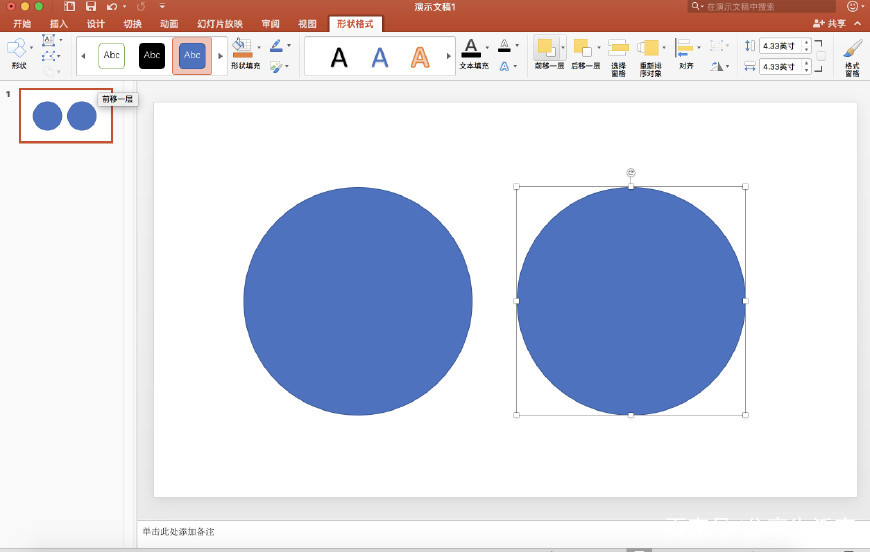Select the black Abc shape style
This screenshot has height=552, width=870.
[152, 56]
